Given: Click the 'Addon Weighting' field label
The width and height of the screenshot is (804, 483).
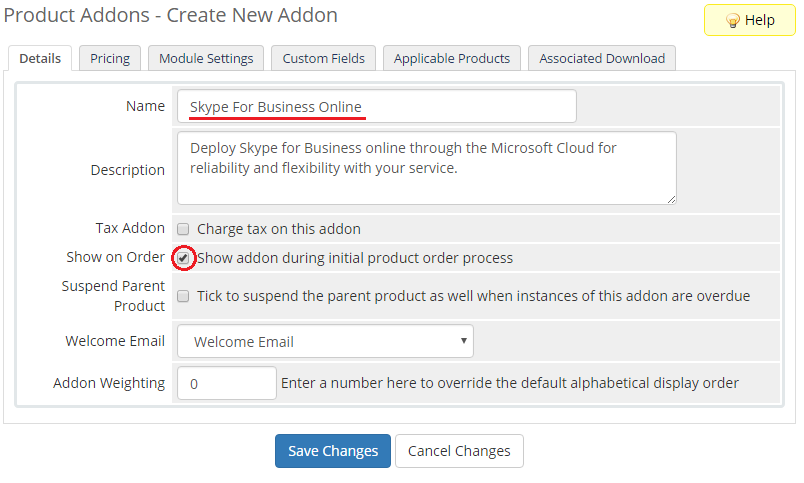Looking at the screenshot, I should (109, 383).
